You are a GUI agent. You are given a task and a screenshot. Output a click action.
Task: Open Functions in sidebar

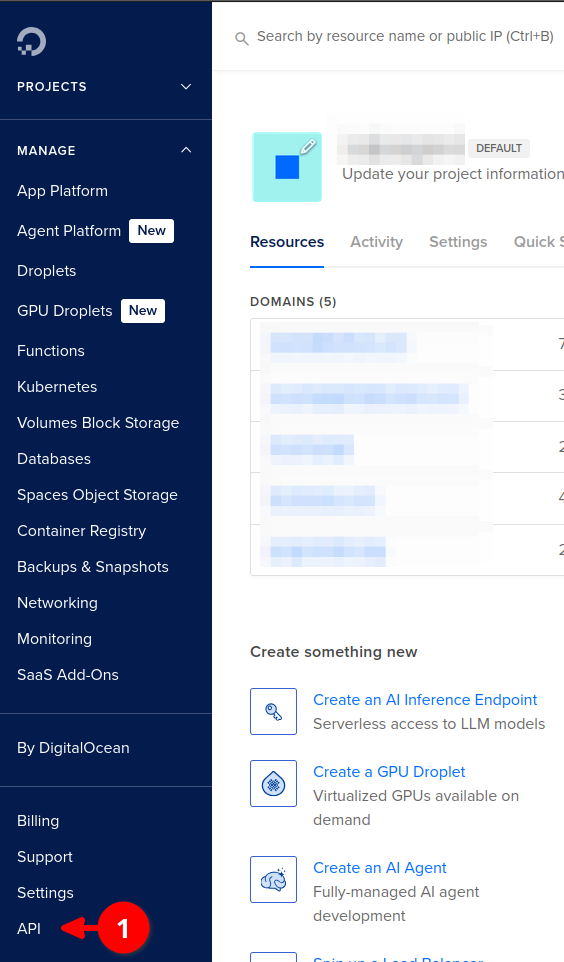coord(50,351)
